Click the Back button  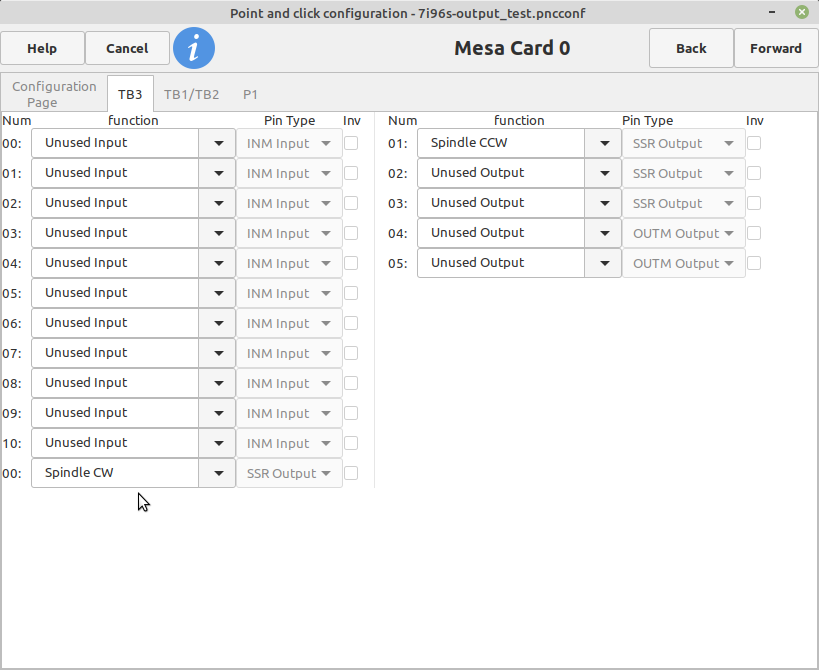coord(691,48)
